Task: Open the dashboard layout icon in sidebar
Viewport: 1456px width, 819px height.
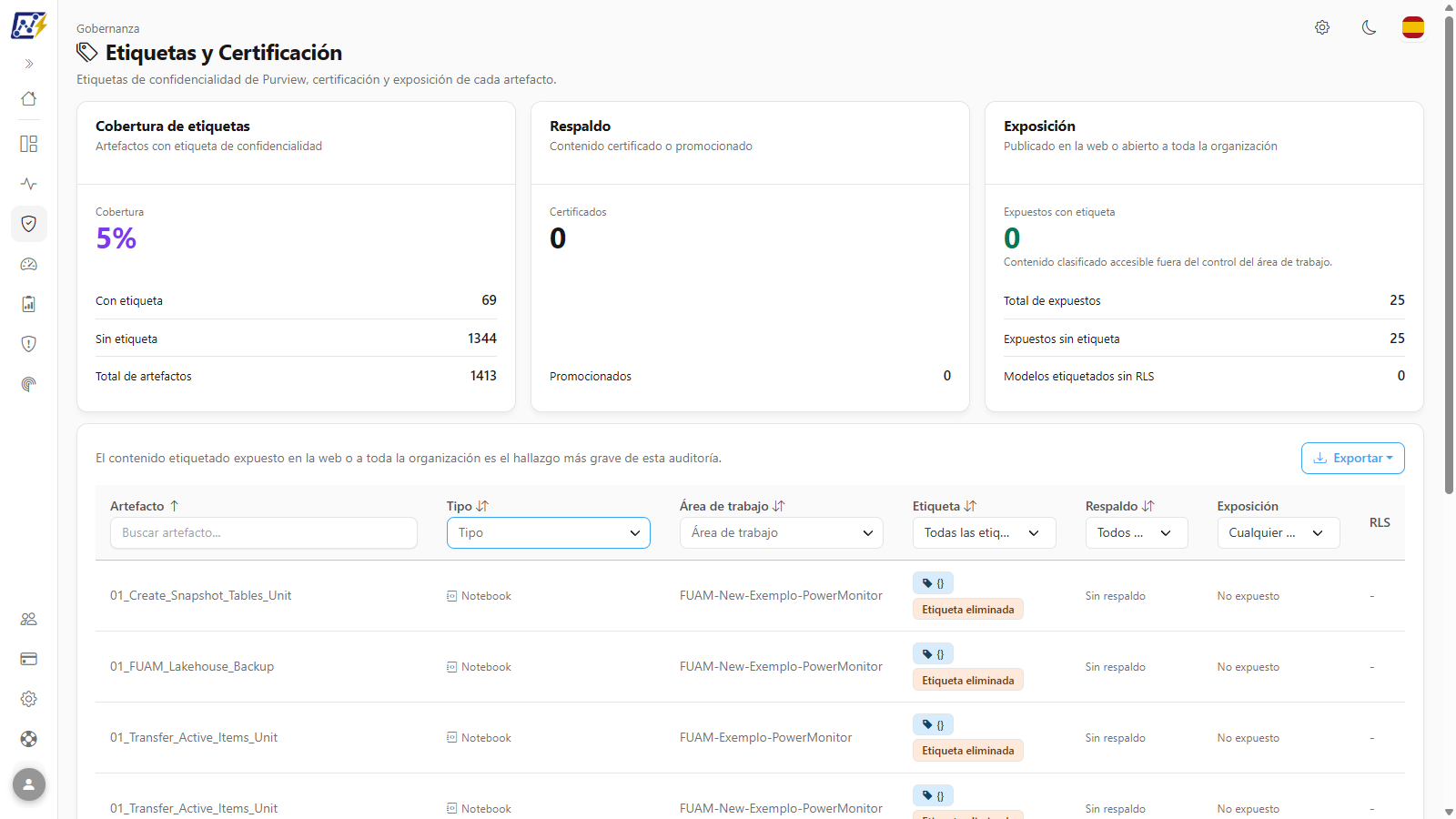Action: (x=29, y=144)
